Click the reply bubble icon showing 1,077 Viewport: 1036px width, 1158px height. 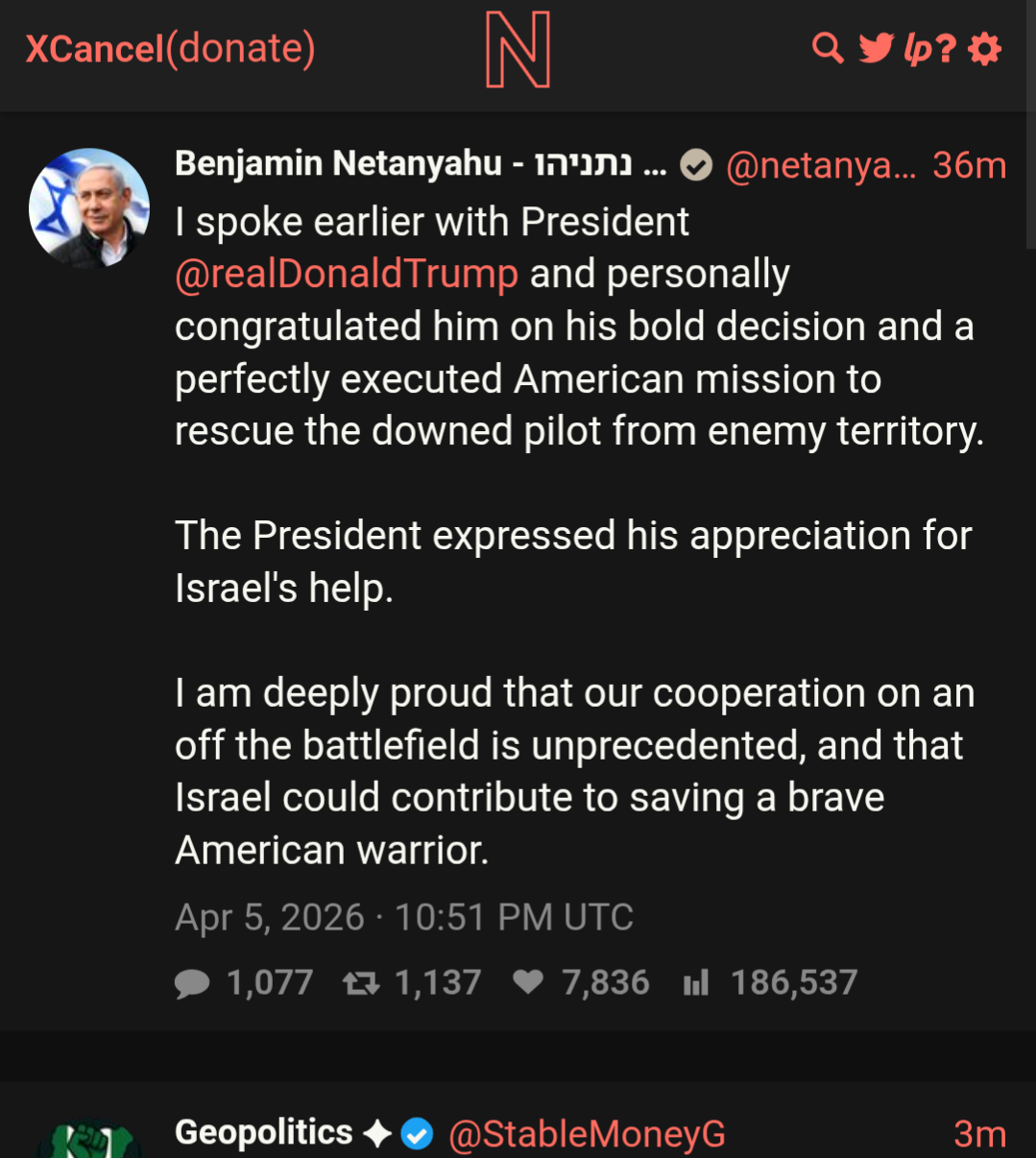point(192,983)
